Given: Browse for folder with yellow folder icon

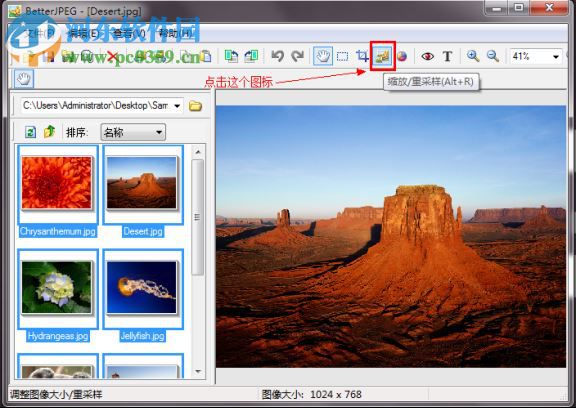Looking at the screenshot, I should [195, 106].
